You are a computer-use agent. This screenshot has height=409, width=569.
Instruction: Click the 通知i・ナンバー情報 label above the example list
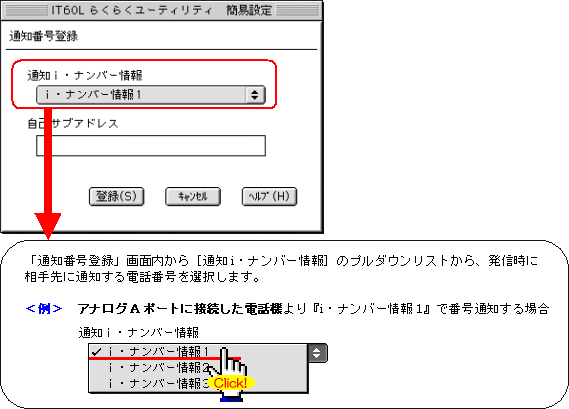pyautogui.click(x=139, y=332)
